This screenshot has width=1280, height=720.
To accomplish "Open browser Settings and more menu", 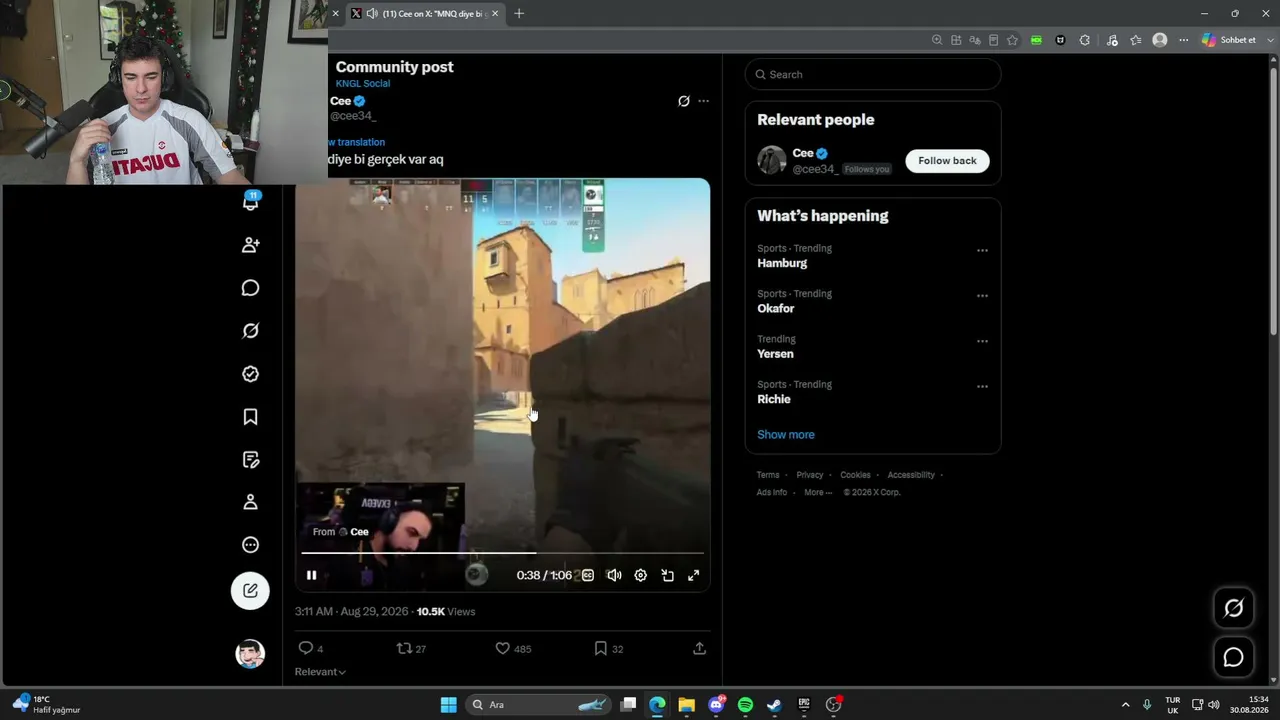I will 1184,40.
